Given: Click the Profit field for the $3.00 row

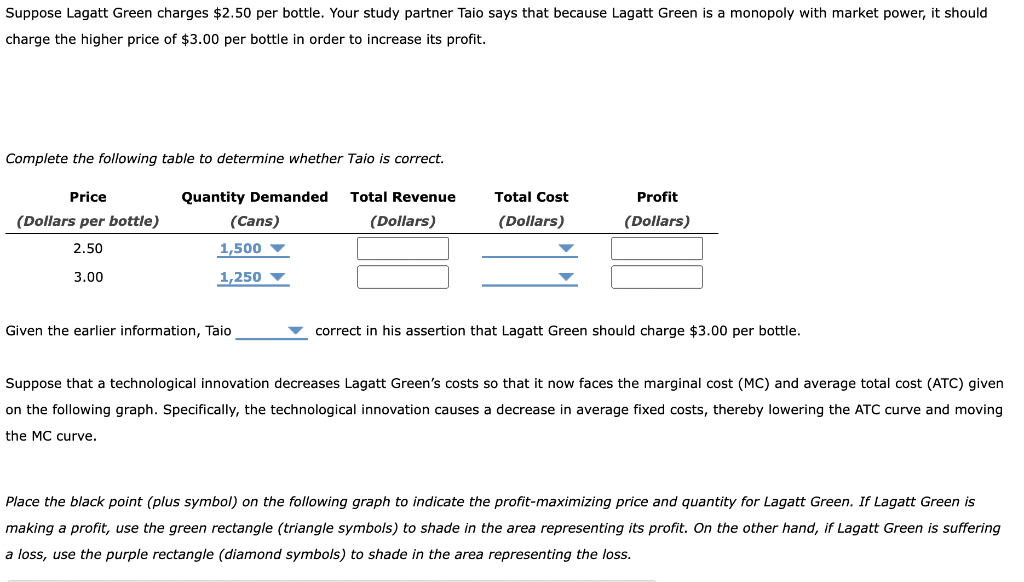Looking at the screenshot, I should pos(656,277).
